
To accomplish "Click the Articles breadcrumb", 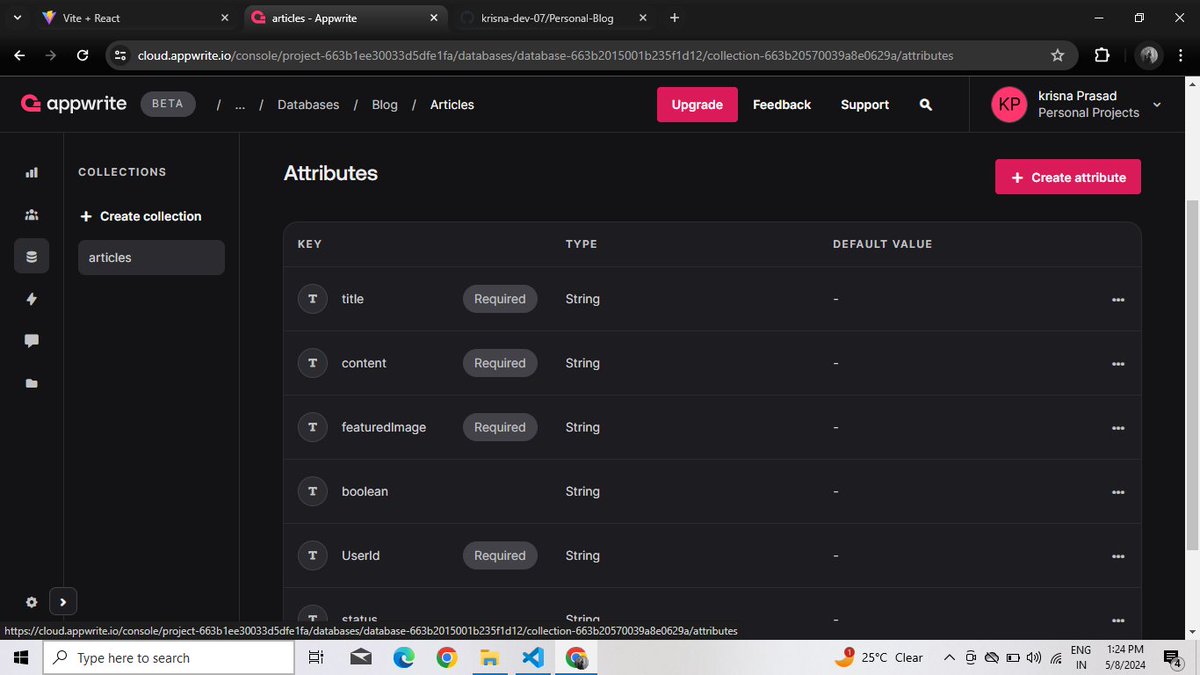I will pyautogui.click(x=452, y=104).
